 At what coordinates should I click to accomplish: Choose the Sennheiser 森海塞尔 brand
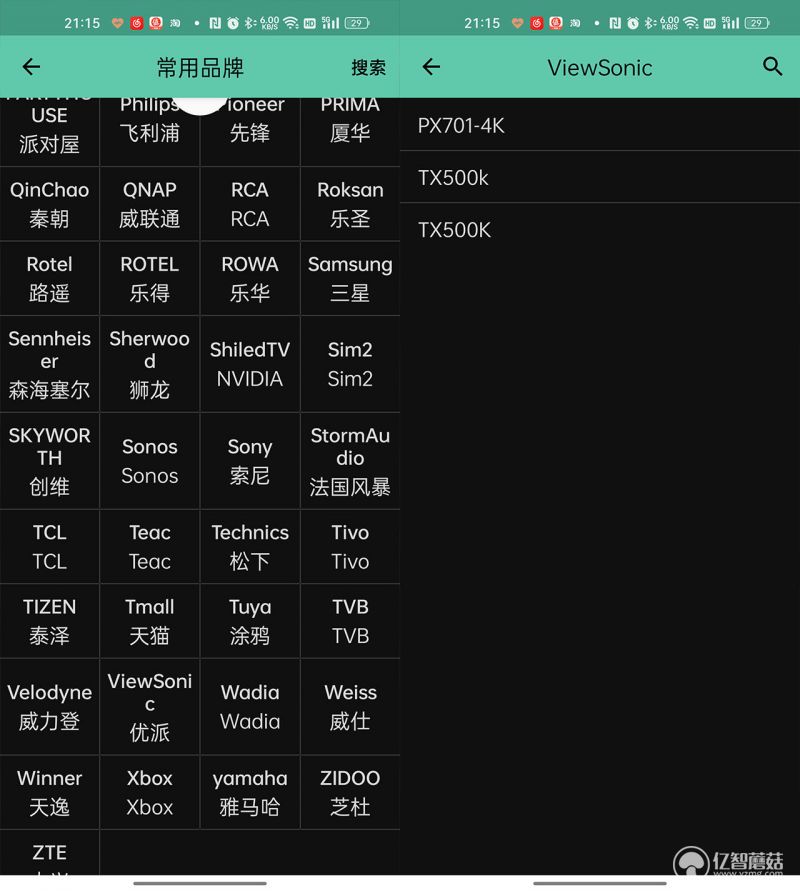click(50, 364)
